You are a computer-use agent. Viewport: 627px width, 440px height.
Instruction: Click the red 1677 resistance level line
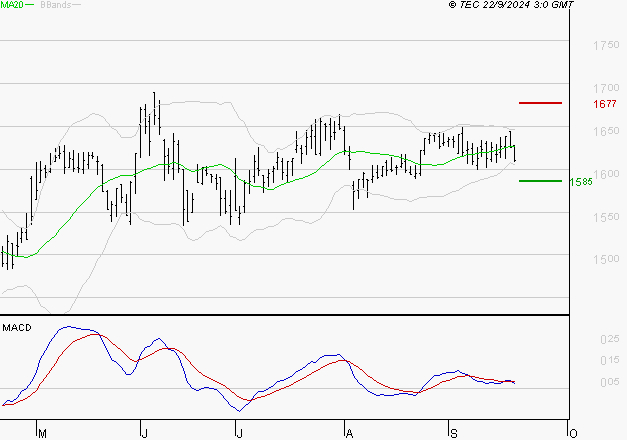(x=540, y=103)
